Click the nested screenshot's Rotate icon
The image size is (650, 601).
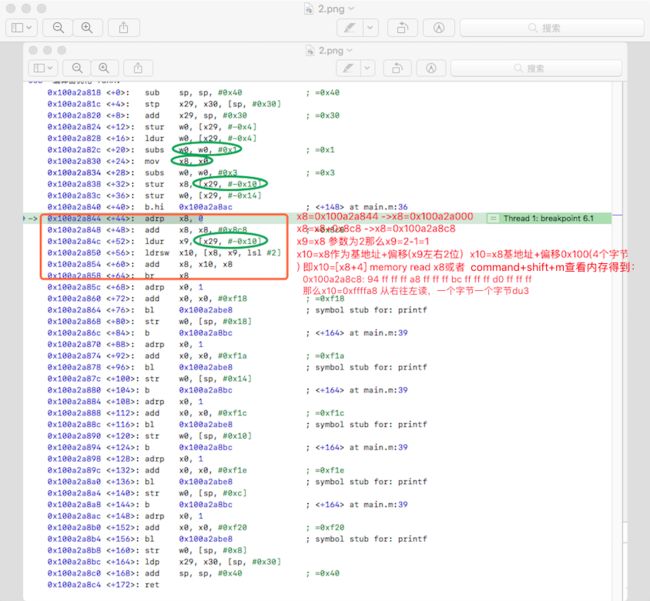pyautogui.click(x=398, y=68)
